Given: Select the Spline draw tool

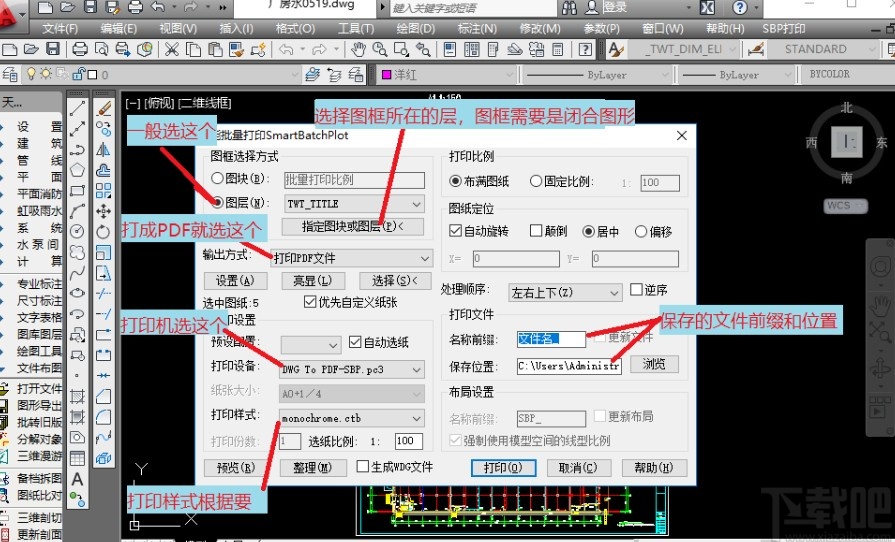Looking at the screenshot, I should (x=78, y=273).
